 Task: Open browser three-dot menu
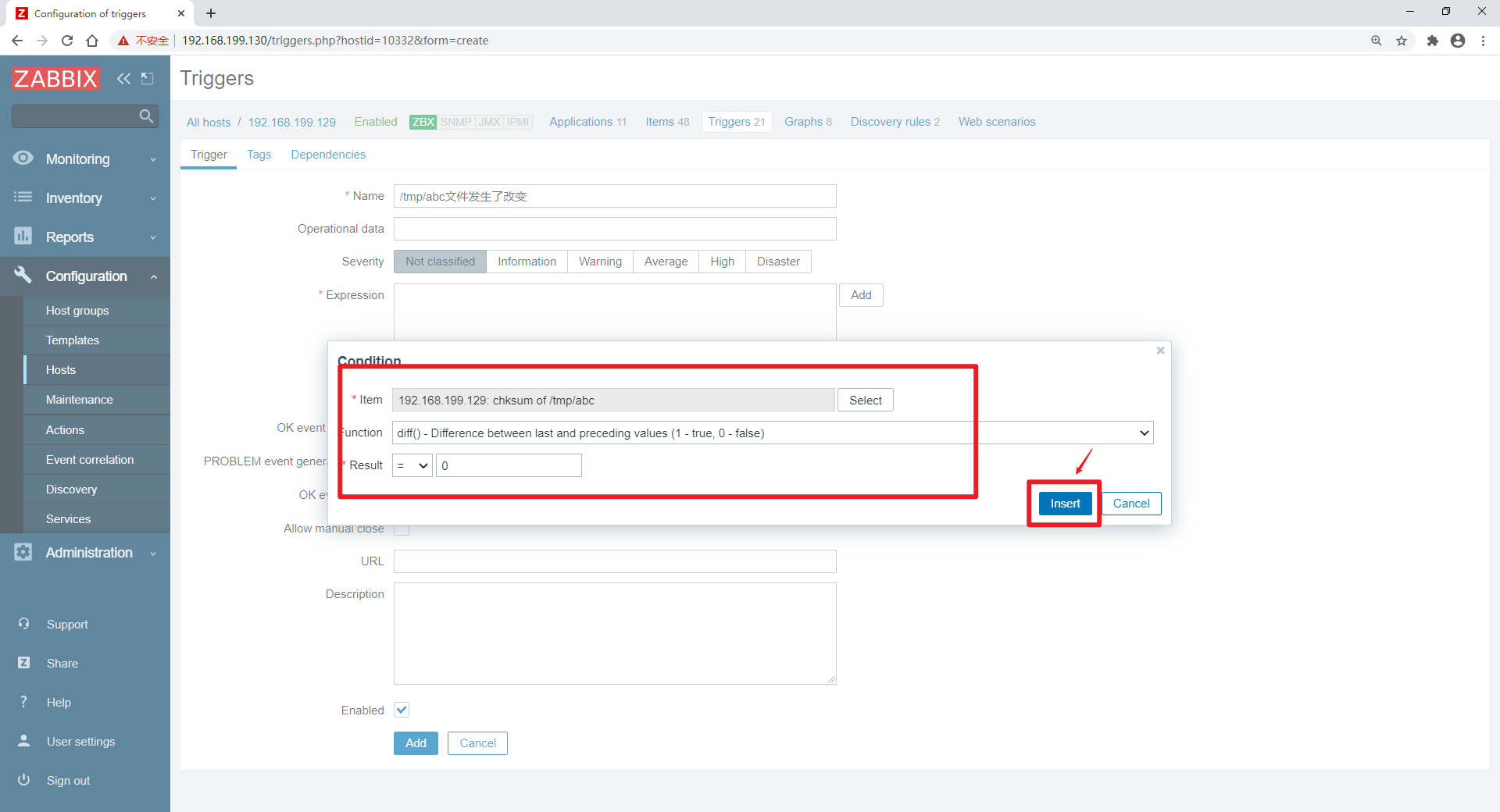(1483, 41)
